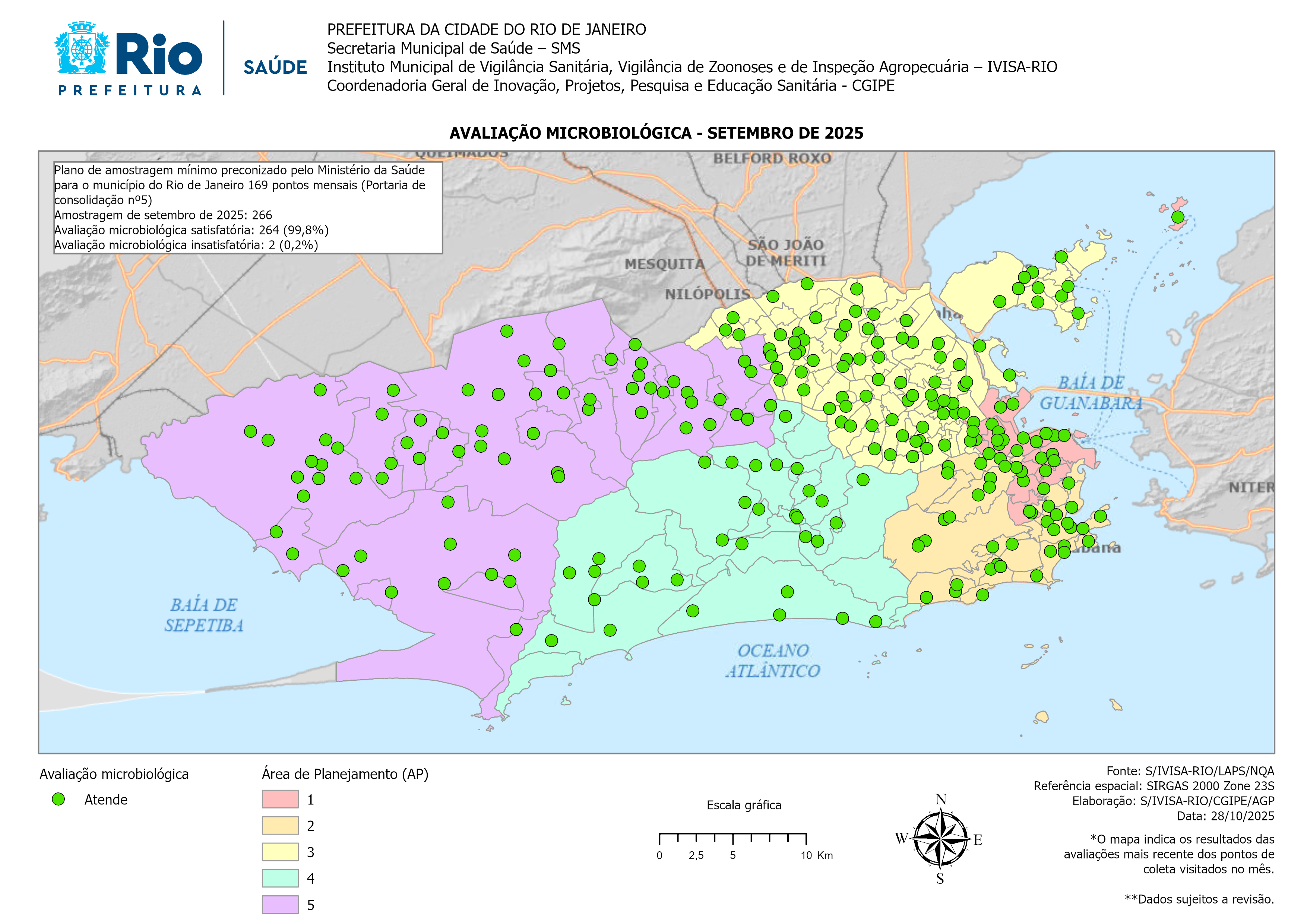Screen dimensions: 1307x924
Task: Click the Oceano Atlântico map label
Action: coord(772,661)
